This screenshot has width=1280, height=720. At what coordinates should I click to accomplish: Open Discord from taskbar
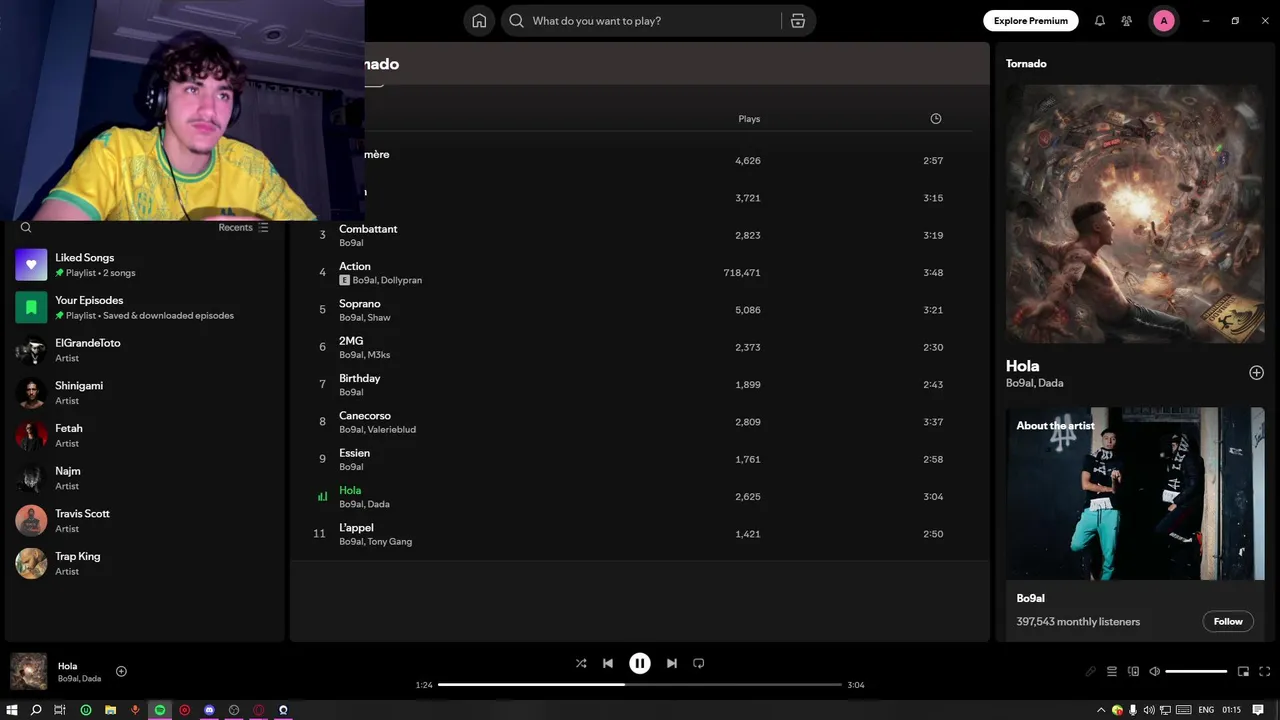point(209,710)
